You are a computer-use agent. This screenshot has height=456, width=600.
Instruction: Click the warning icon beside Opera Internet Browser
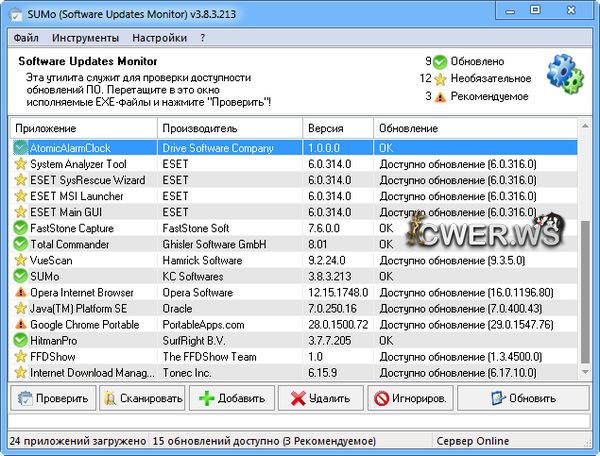(x=20, y=292)
